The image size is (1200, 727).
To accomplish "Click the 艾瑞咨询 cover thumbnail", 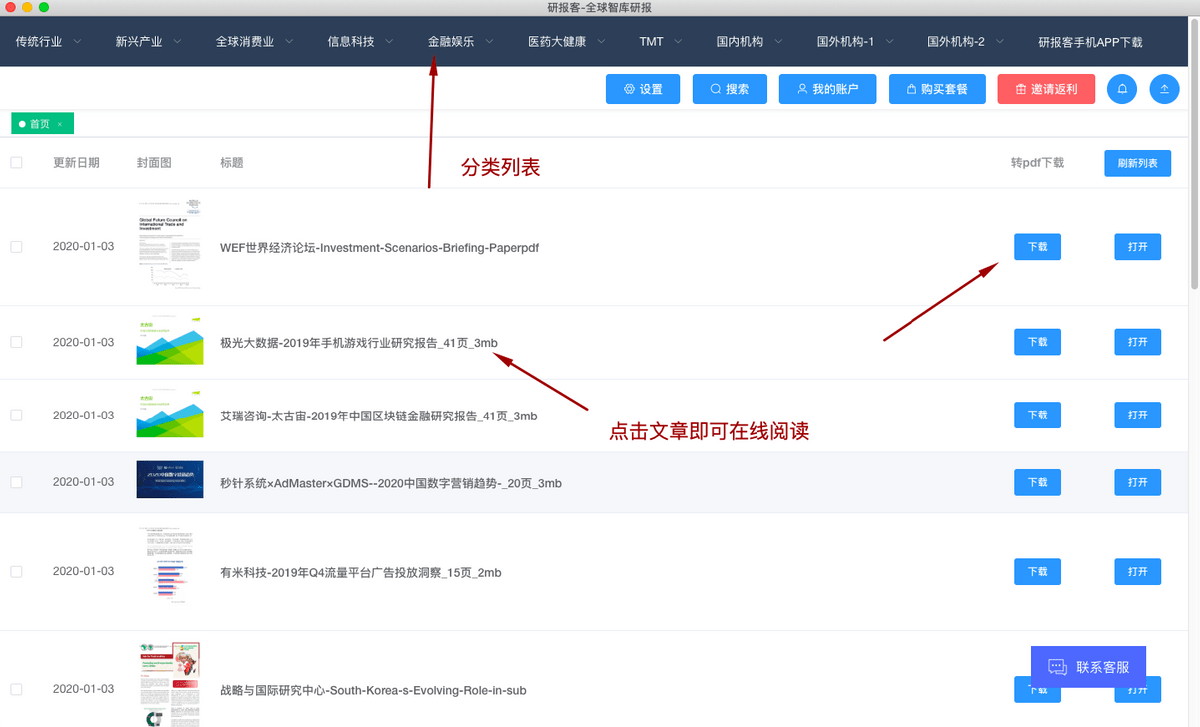I will click(x=170, y=415).
